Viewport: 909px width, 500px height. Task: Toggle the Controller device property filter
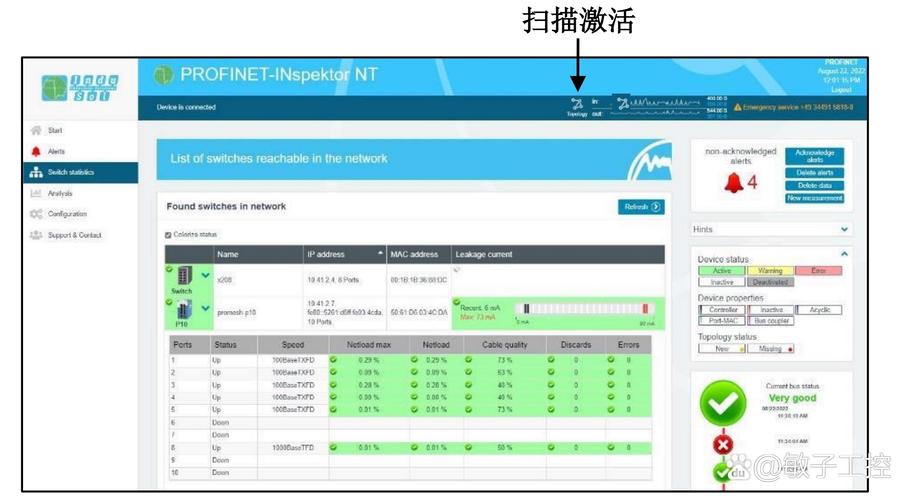(x=722, y=310)
